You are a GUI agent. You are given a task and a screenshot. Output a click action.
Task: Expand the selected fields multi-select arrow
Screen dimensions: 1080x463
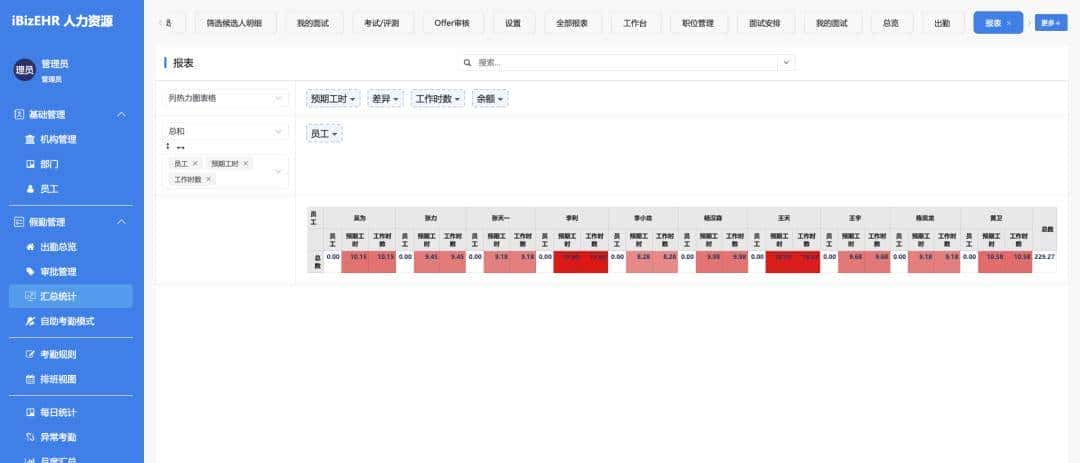coord(278,172)
